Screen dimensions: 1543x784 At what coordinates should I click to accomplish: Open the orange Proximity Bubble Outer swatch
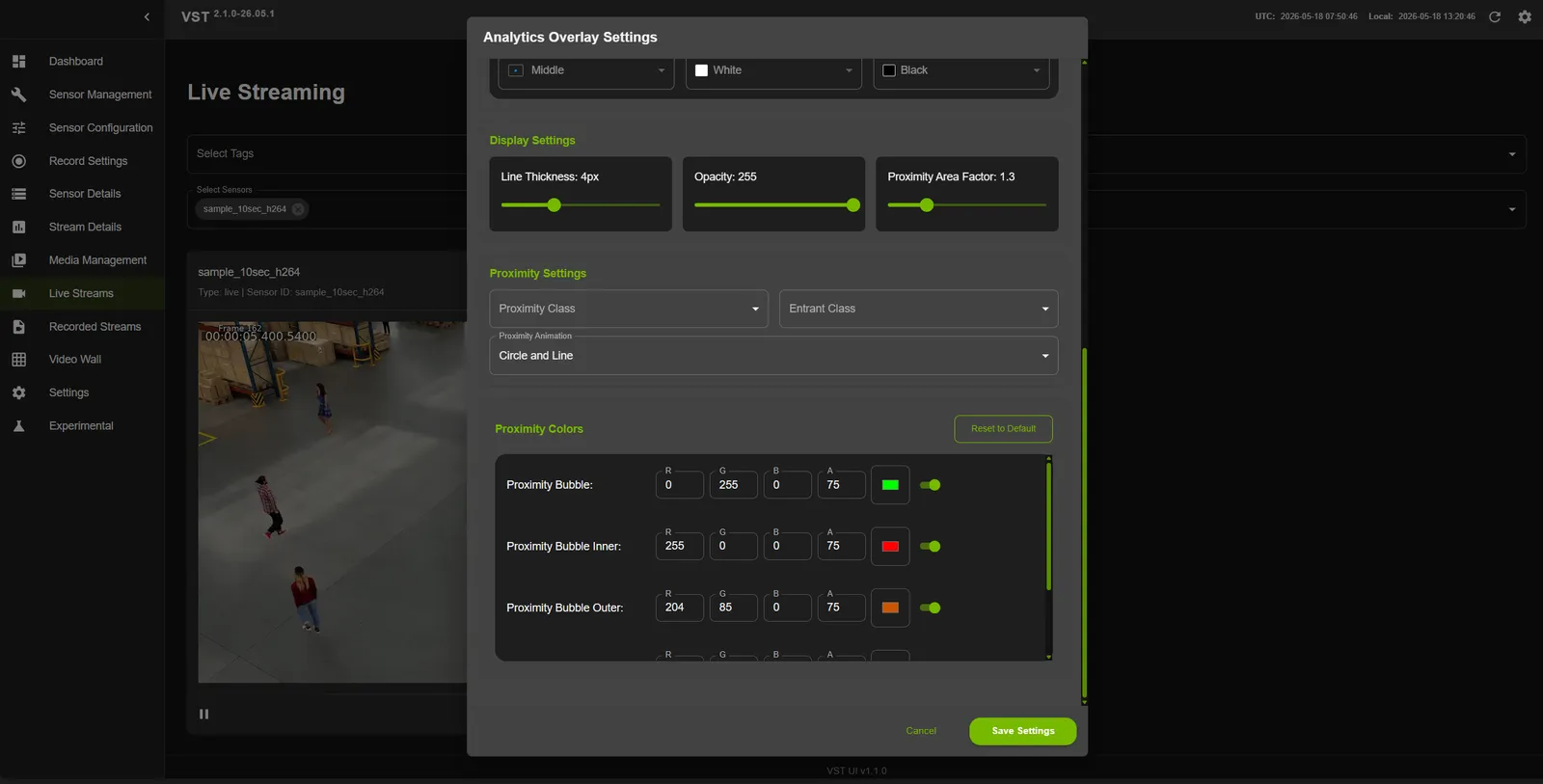coord(890,608)
